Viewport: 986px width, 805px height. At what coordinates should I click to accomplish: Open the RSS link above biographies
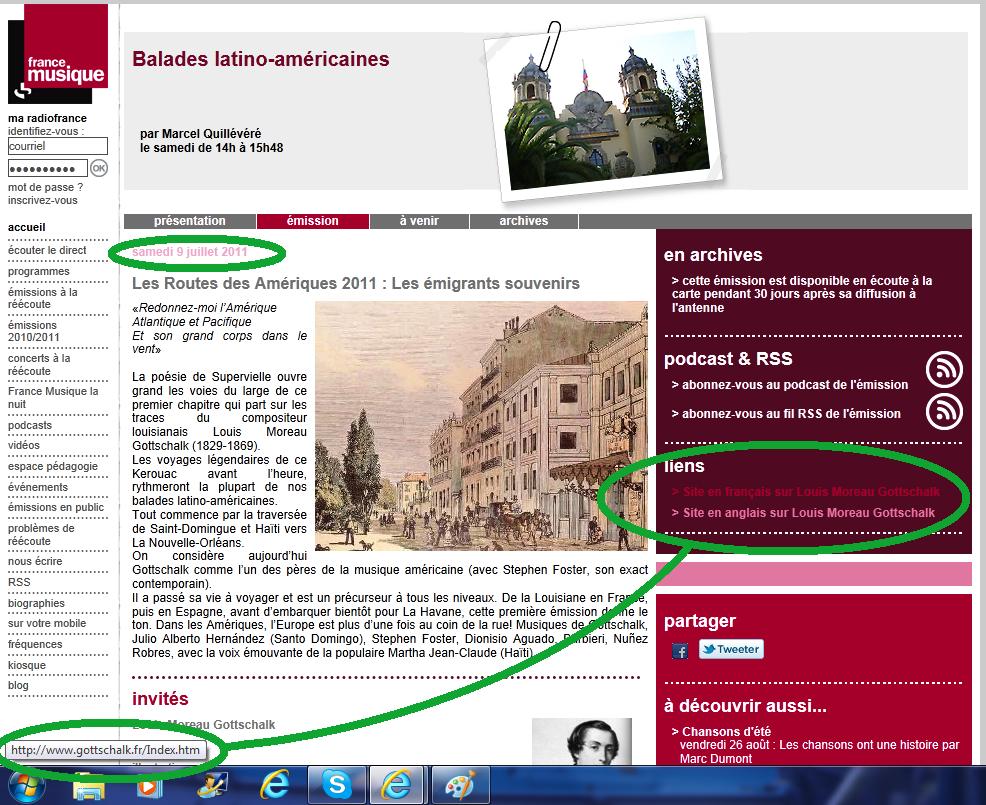[x=19, y=582]
